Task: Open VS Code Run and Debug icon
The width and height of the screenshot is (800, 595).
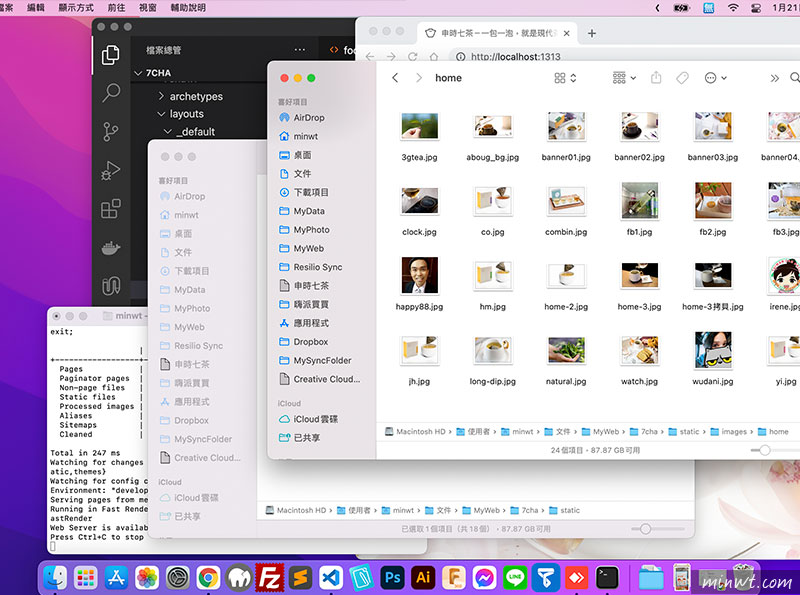Action: (110, 170)
